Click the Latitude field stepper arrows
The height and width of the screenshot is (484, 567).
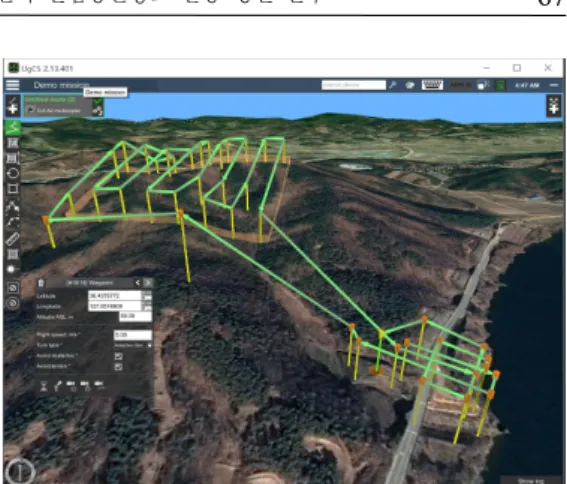(x=146, y=296)
